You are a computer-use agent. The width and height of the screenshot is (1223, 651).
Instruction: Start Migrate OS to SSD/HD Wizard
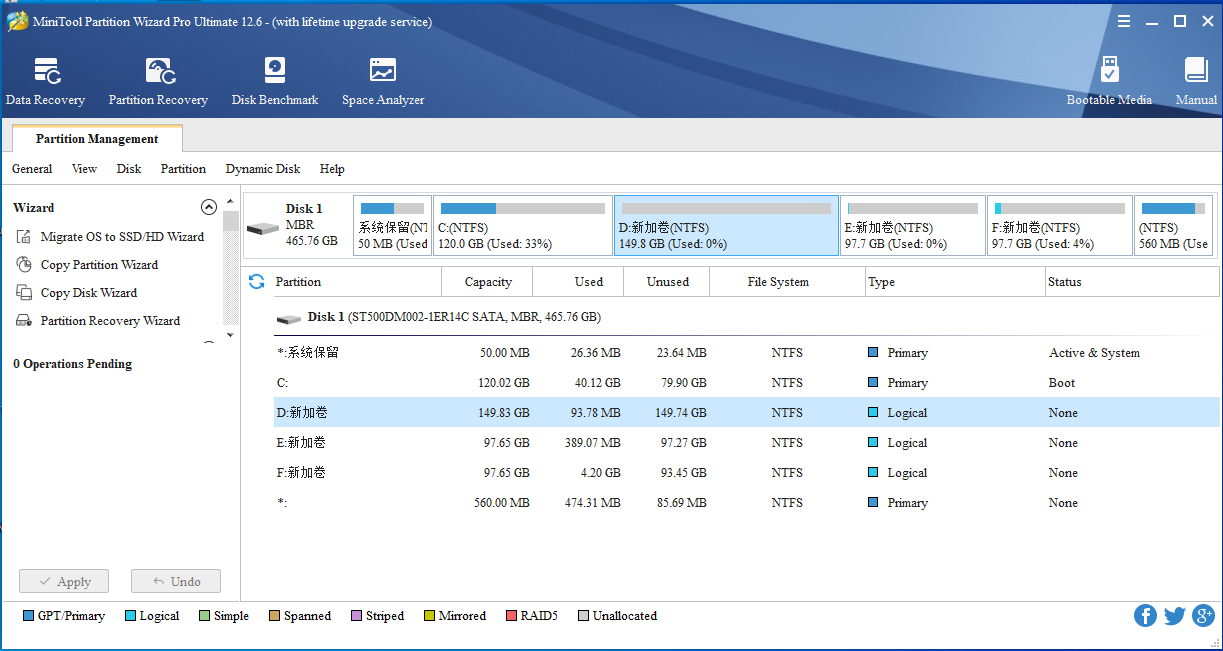coord(122,237)
